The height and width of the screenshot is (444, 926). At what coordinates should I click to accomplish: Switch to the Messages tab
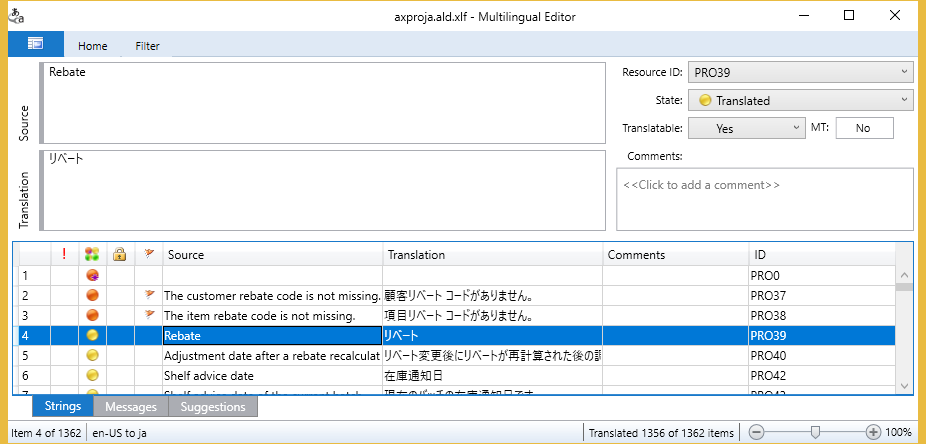click(130, 407)
